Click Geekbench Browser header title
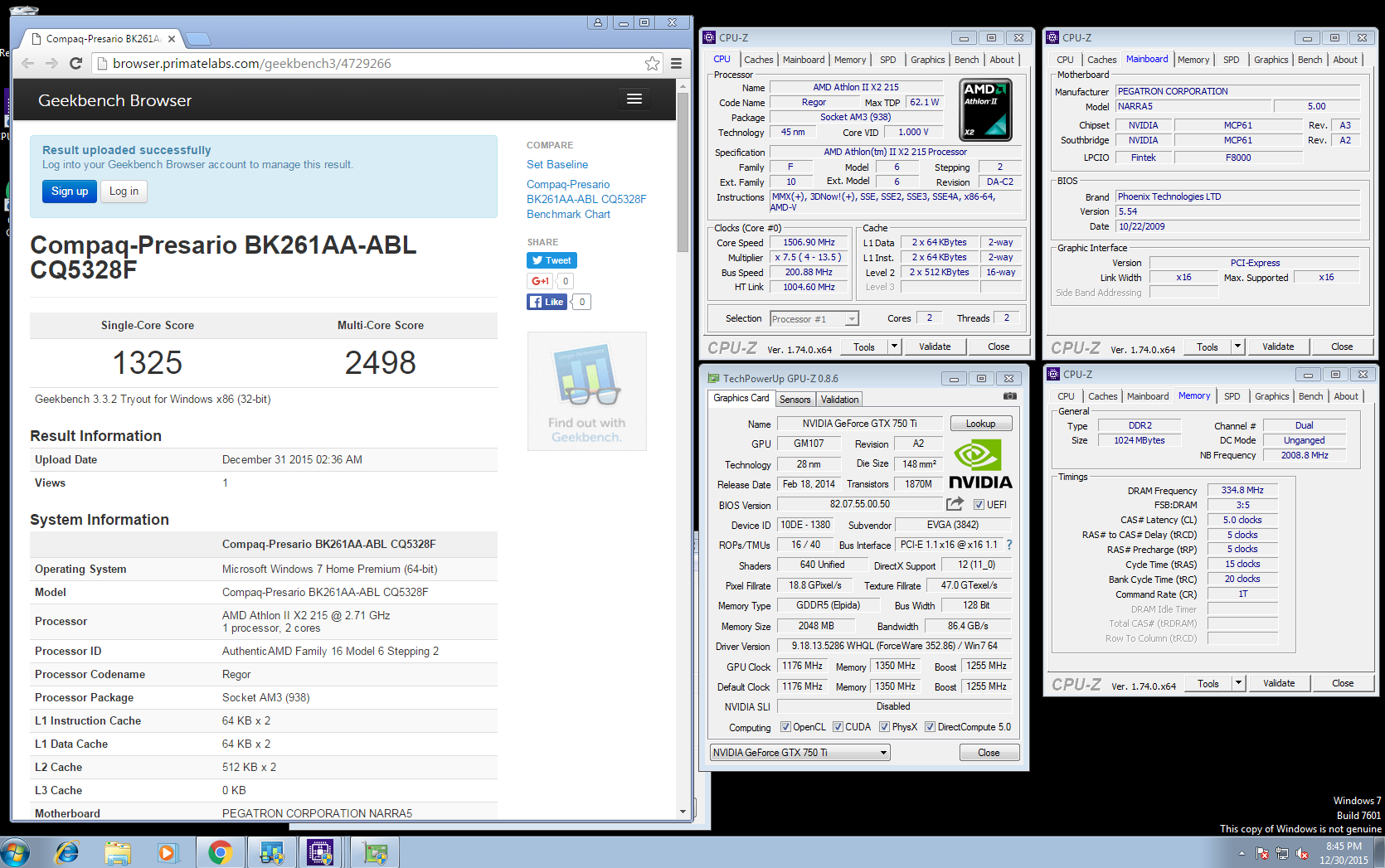1385x868 pixels. pos(114,100)
